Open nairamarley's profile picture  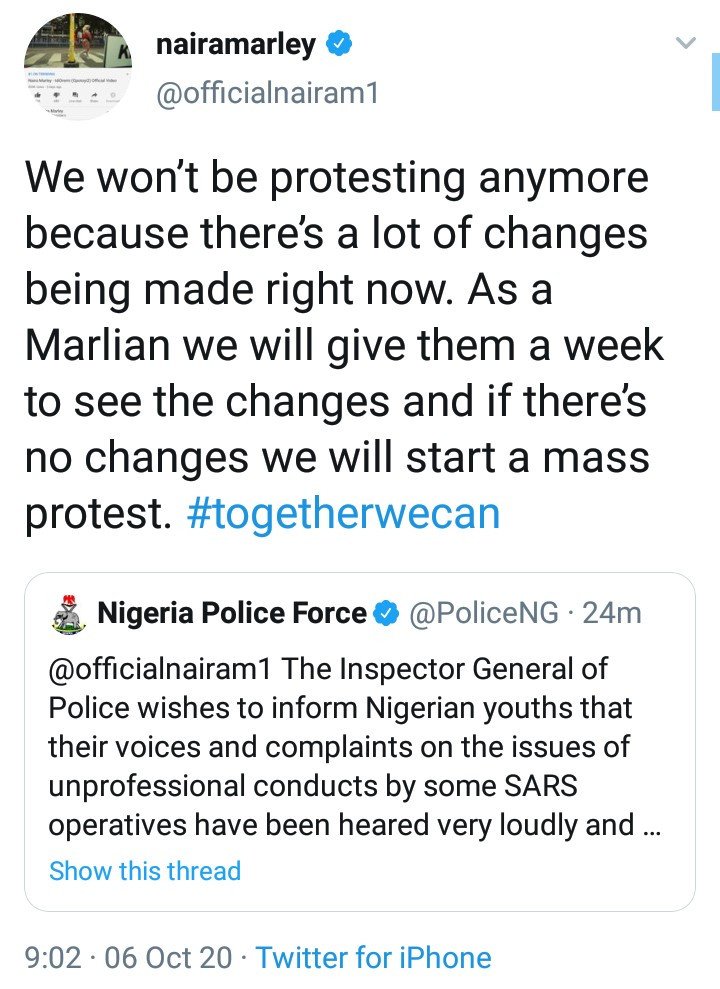coord(78,66)
